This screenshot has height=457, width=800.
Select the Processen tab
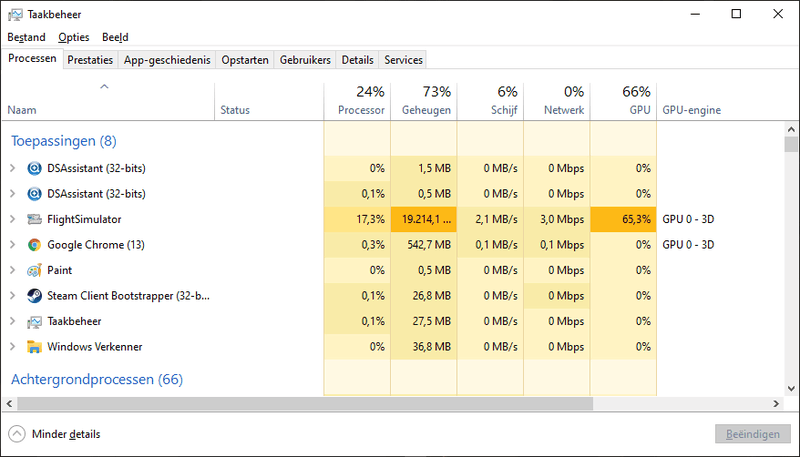[32, 58]
